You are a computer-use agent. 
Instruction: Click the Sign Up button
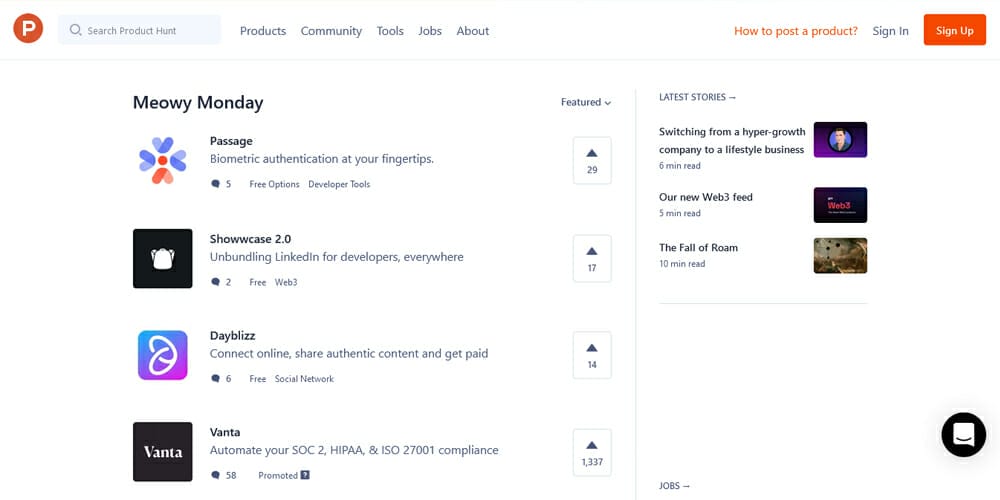click(955, 30)
